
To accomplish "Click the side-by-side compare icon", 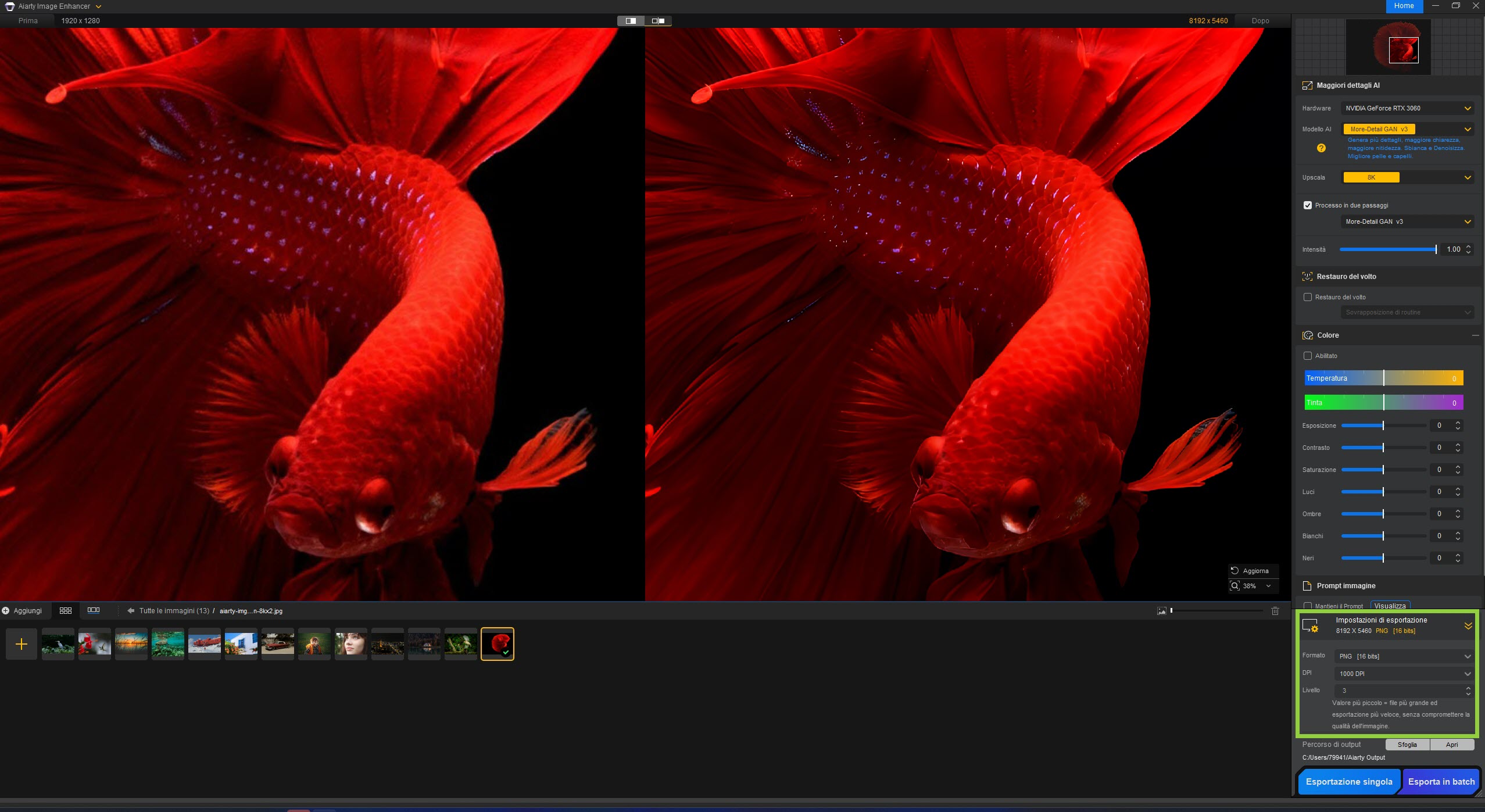I will pyautogui.click(x=658, y=21).
